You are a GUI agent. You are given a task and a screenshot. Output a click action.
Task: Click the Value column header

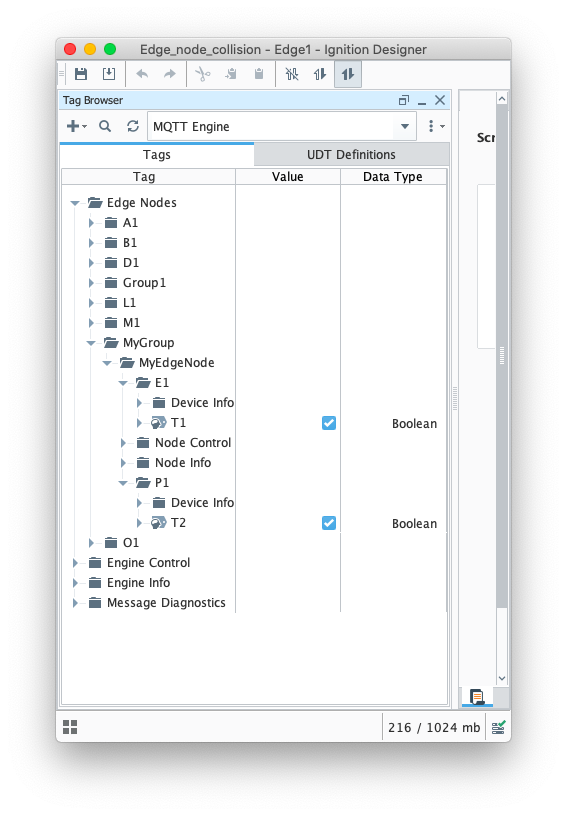point(288,176)
